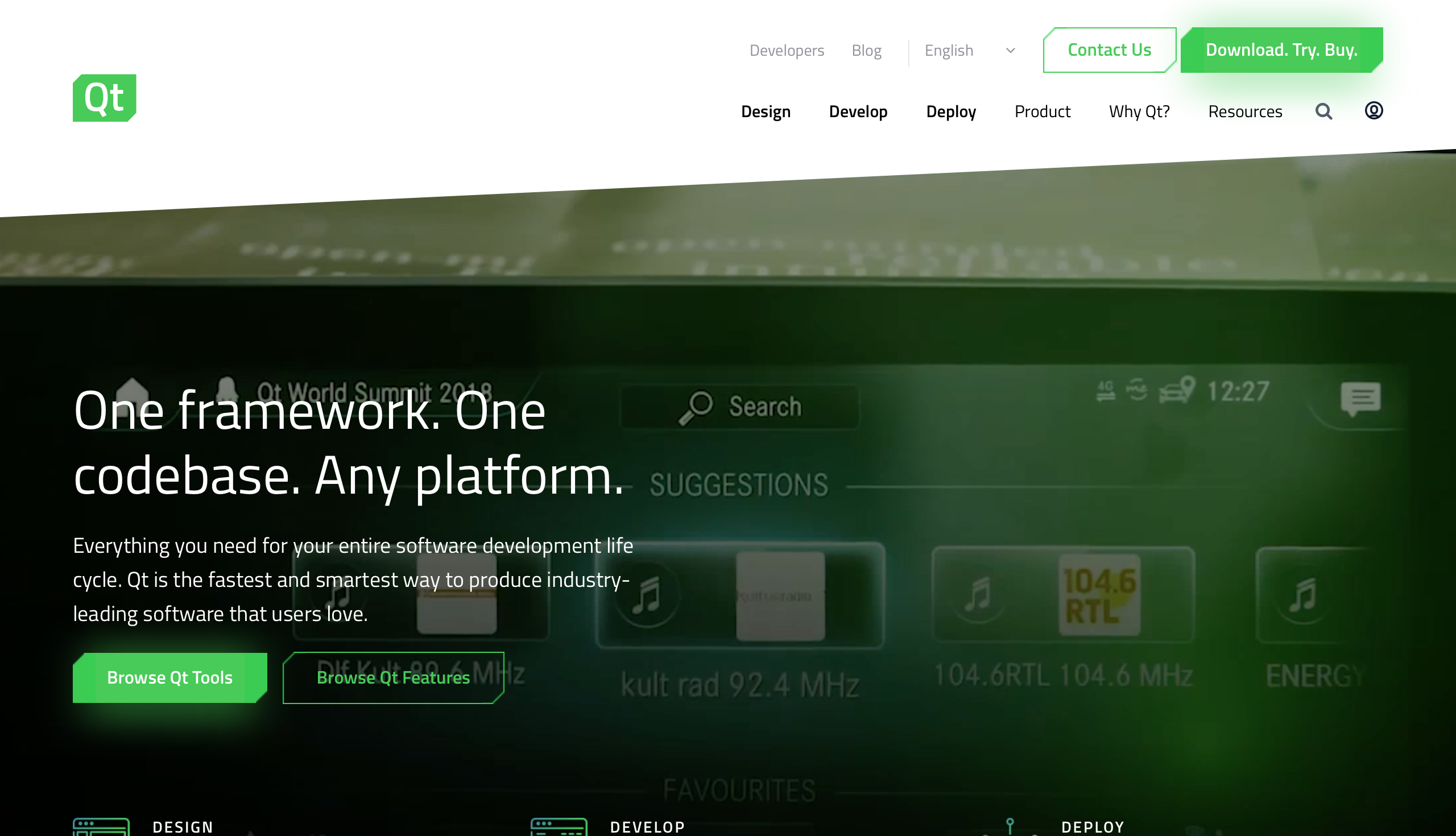
Task: Open the search magnifier icon
Action: tap(1323, 111)
